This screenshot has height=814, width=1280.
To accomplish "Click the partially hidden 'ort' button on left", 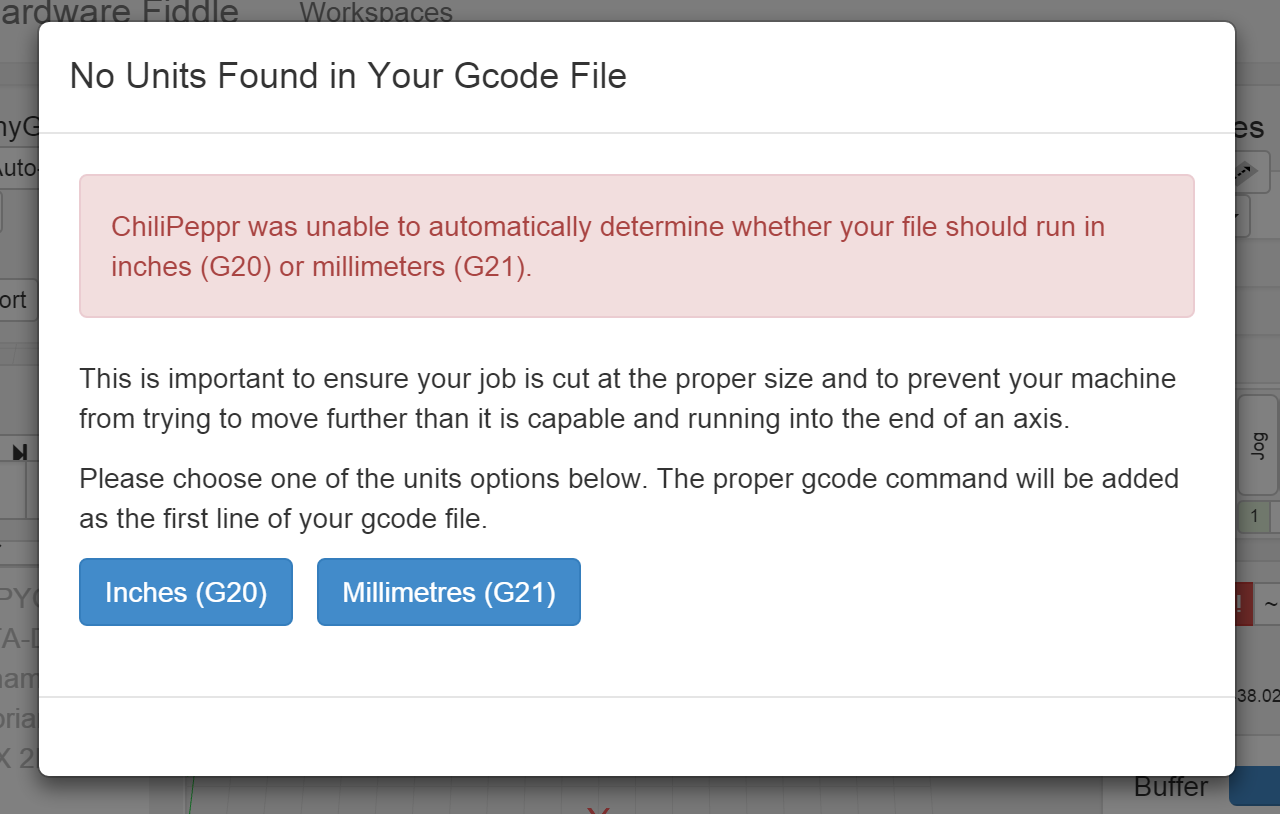I will pos(17,300).
